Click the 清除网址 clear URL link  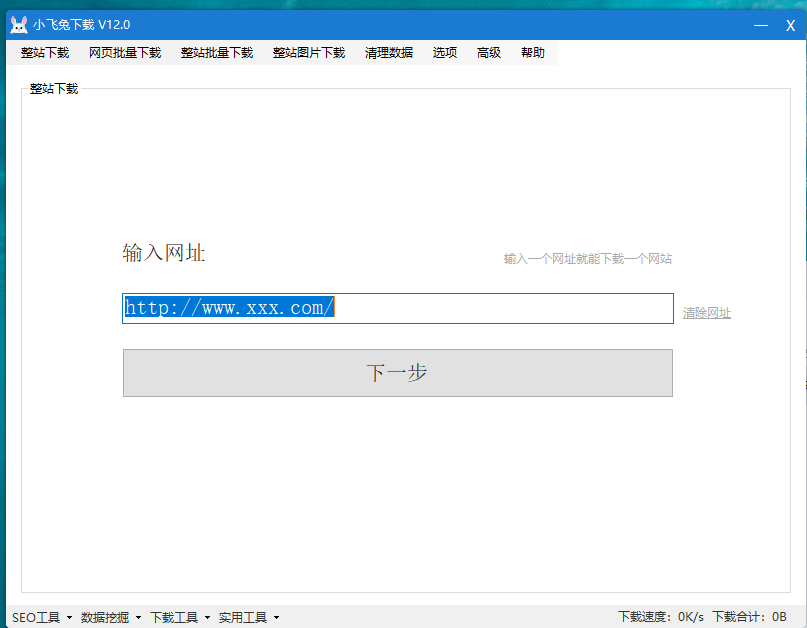click(706, 313)
